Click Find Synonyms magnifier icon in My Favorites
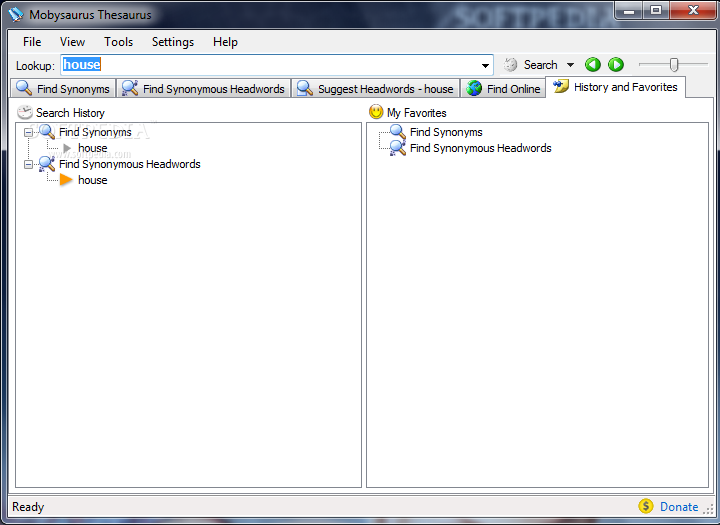 [x=398, y=131]
